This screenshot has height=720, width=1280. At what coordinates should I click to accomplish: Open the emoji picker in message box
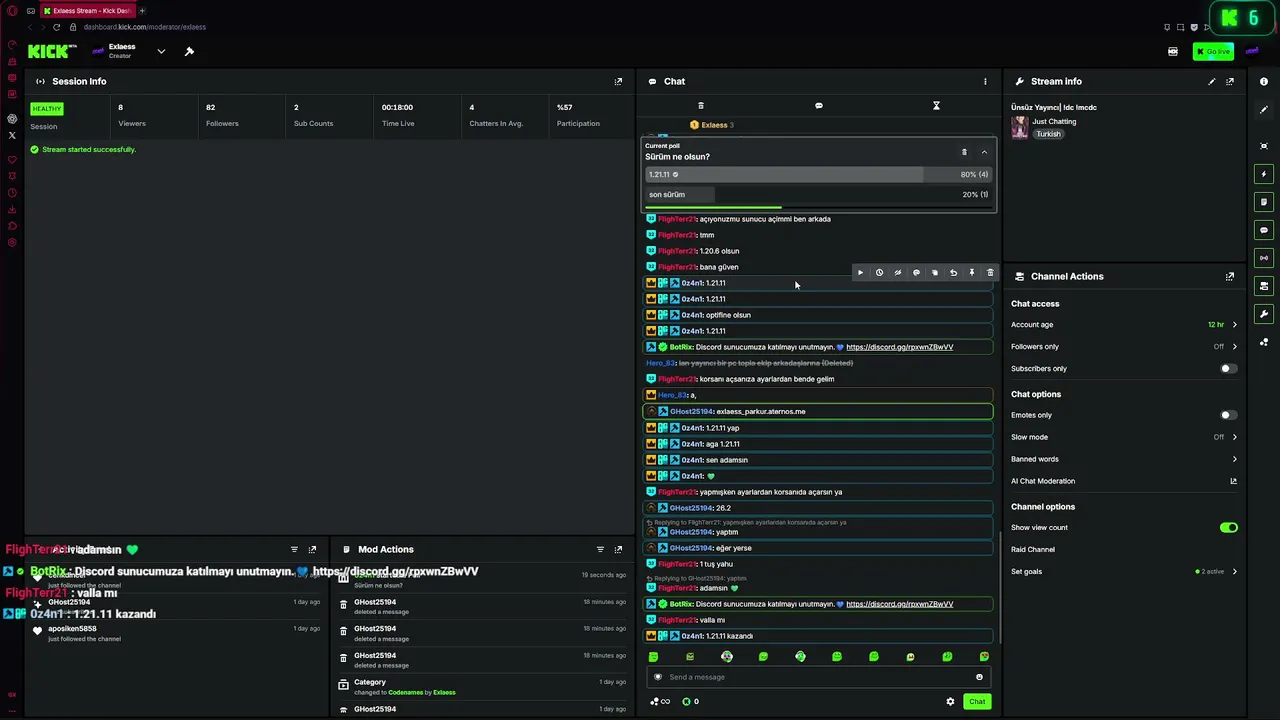pyautogui.click(x=979, y=677)
